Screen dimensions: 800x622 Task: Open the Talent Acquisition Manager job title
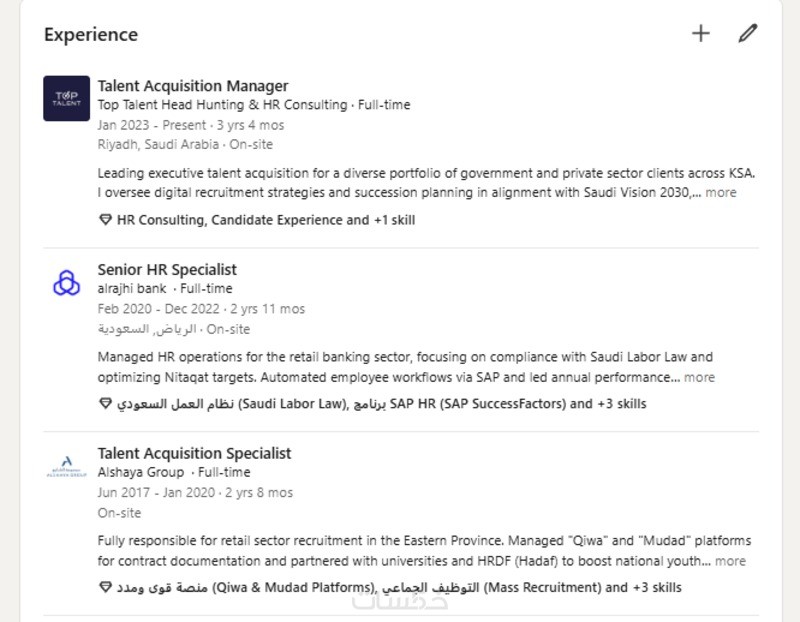point(193,86)
